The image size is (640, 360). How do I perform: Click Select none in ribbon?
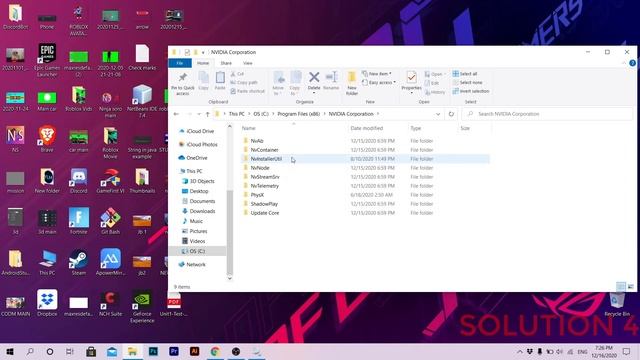coord(467,82)
